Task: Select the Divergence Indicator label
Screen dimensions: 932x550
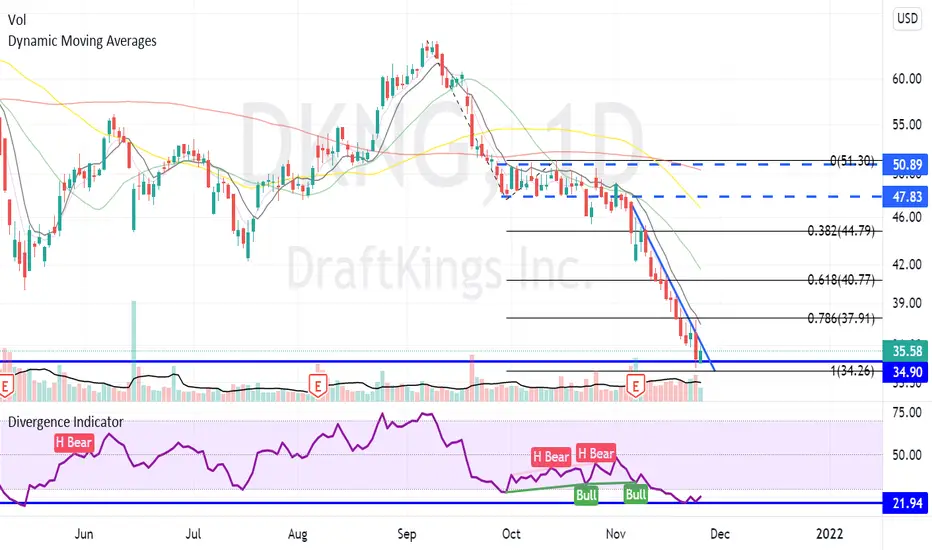Action: tap(65, 422)
